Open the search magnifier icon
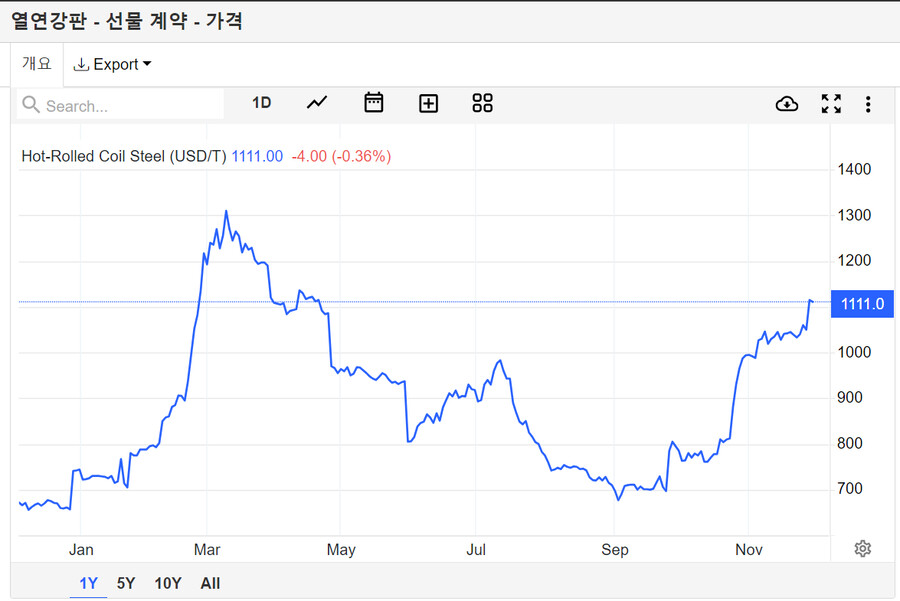Image resolution: width=900 pixels, height=601 pixels. (x=31, y=104)
